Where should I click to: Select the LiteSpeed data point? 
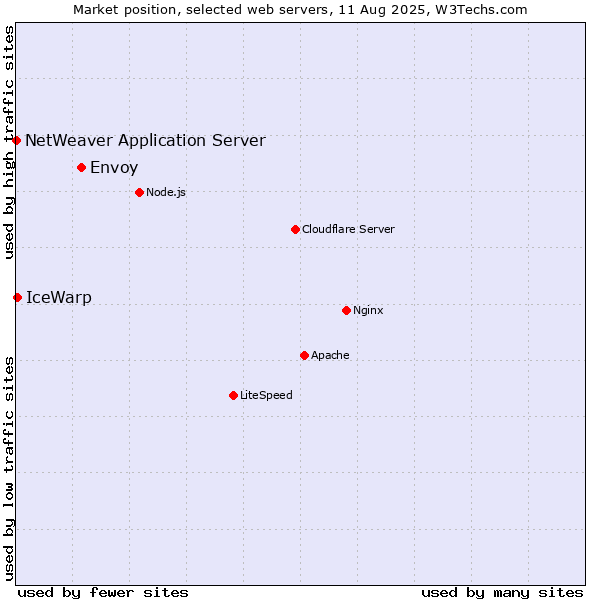pos(234,396)
